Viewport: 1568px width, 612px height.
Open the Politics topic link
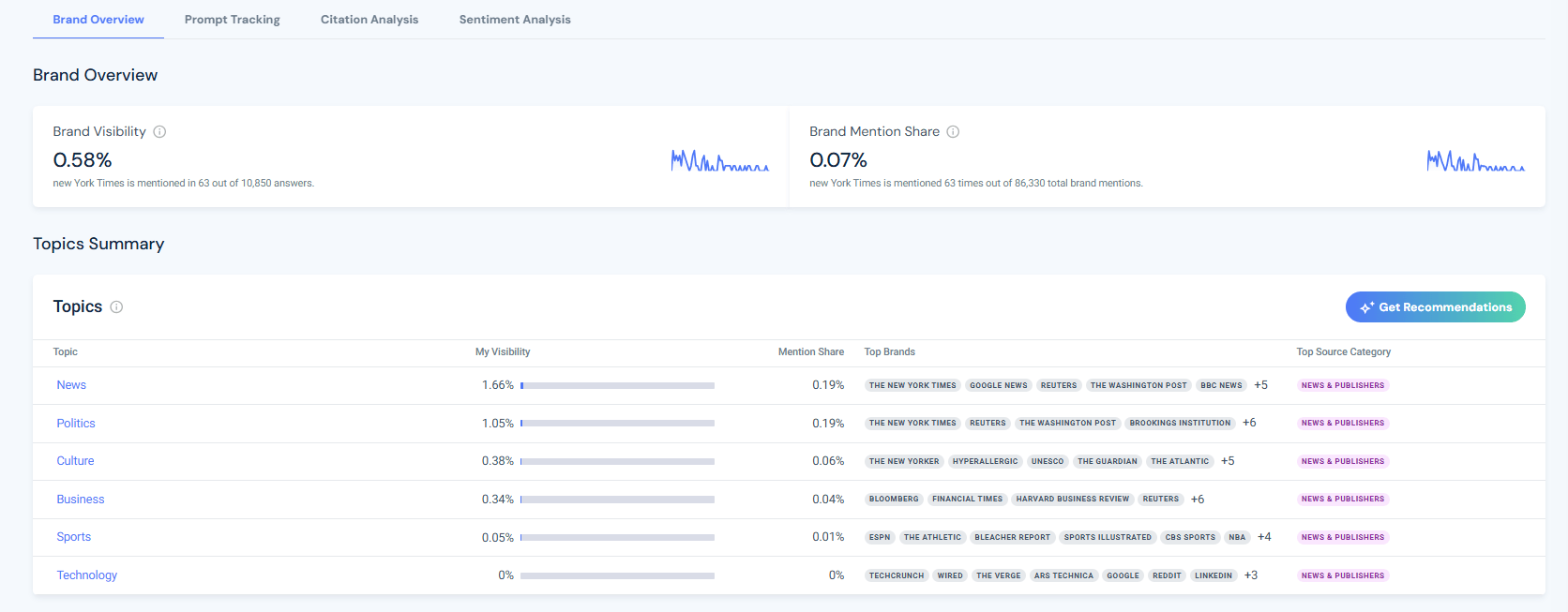tap(76, 424)
